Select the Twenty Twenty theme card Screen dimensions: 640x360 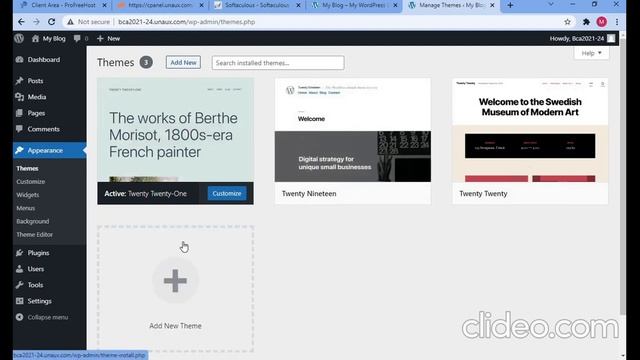[530, 141]
